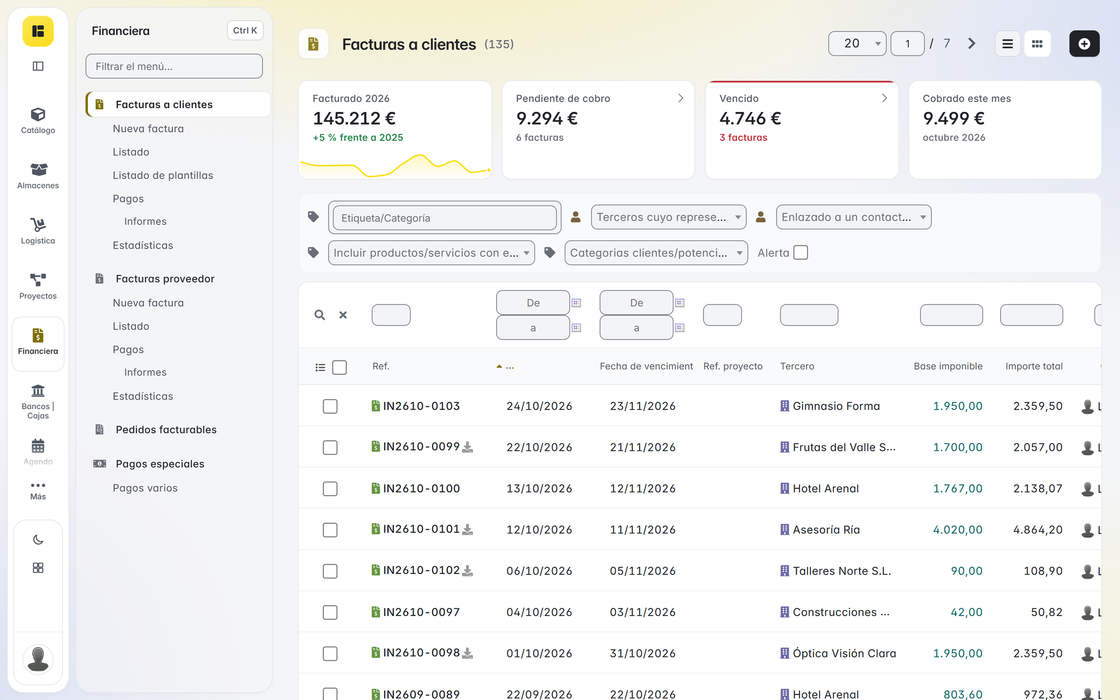1120x700 pixels.
Task: Select Listado de plantillas menu item
Action: [163, 175]
